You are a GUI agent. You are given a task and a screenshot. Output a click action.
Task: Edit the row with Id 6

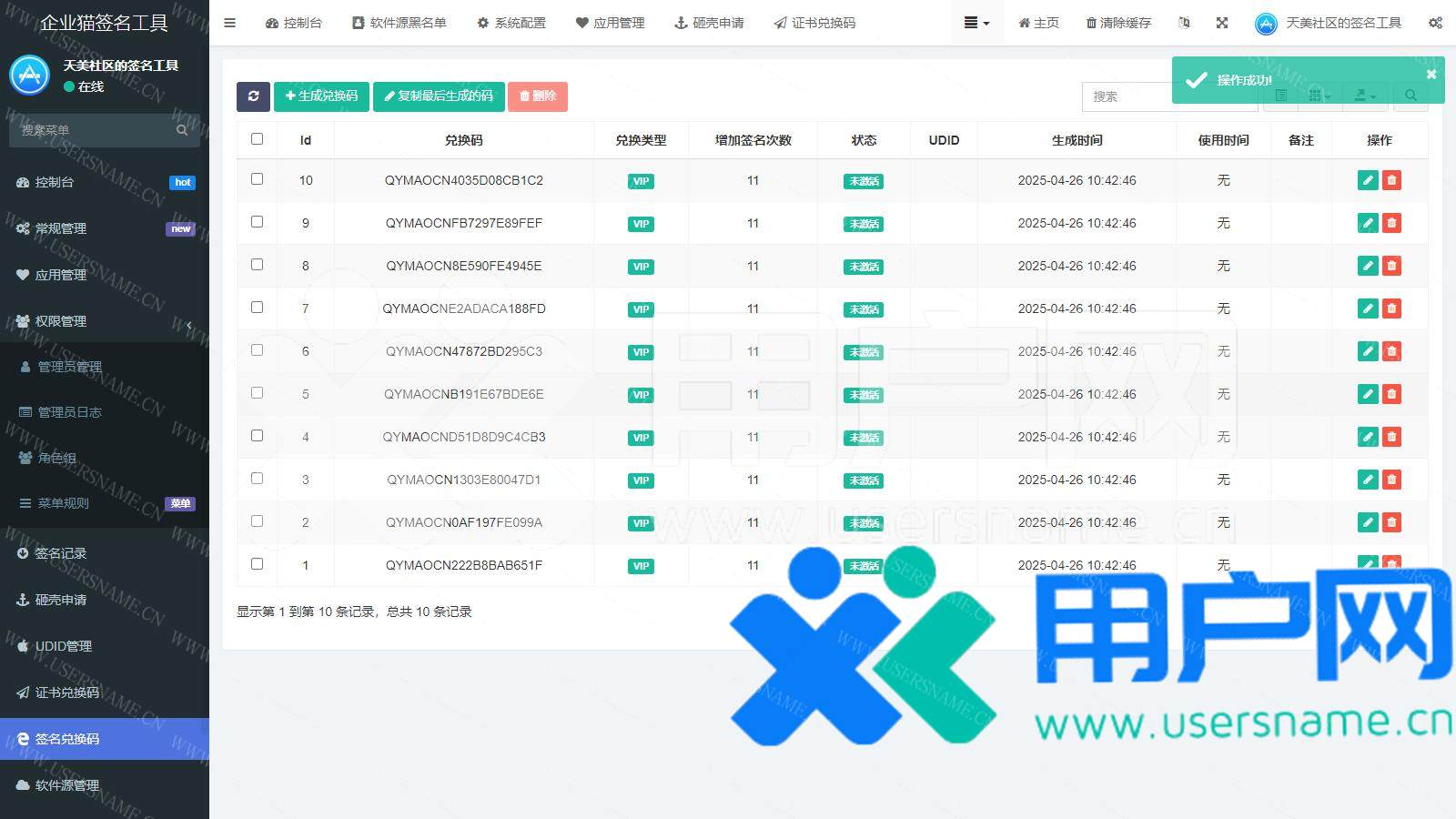(1368, 351)
